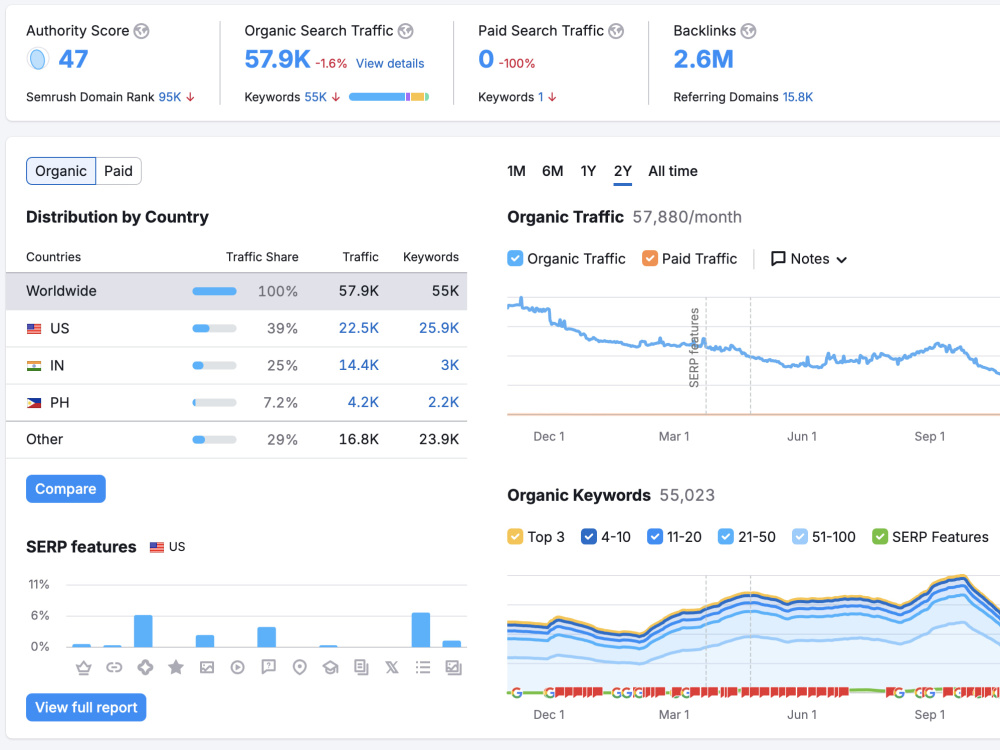Uncheck the Paid Traffic checkbox
Viewport: 1000px width, 750px height.
click(650, 258)
